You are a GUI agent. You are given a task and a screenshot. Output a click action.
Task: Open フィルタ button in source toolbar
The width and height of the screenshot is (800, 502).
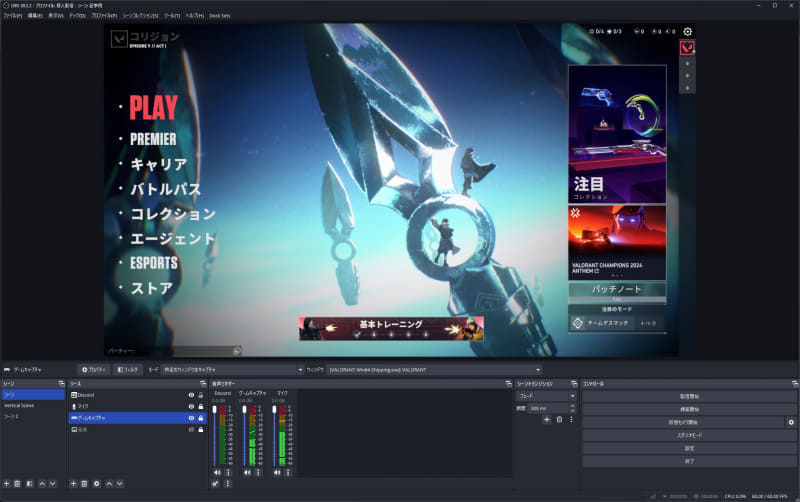(x=128, y=370)
